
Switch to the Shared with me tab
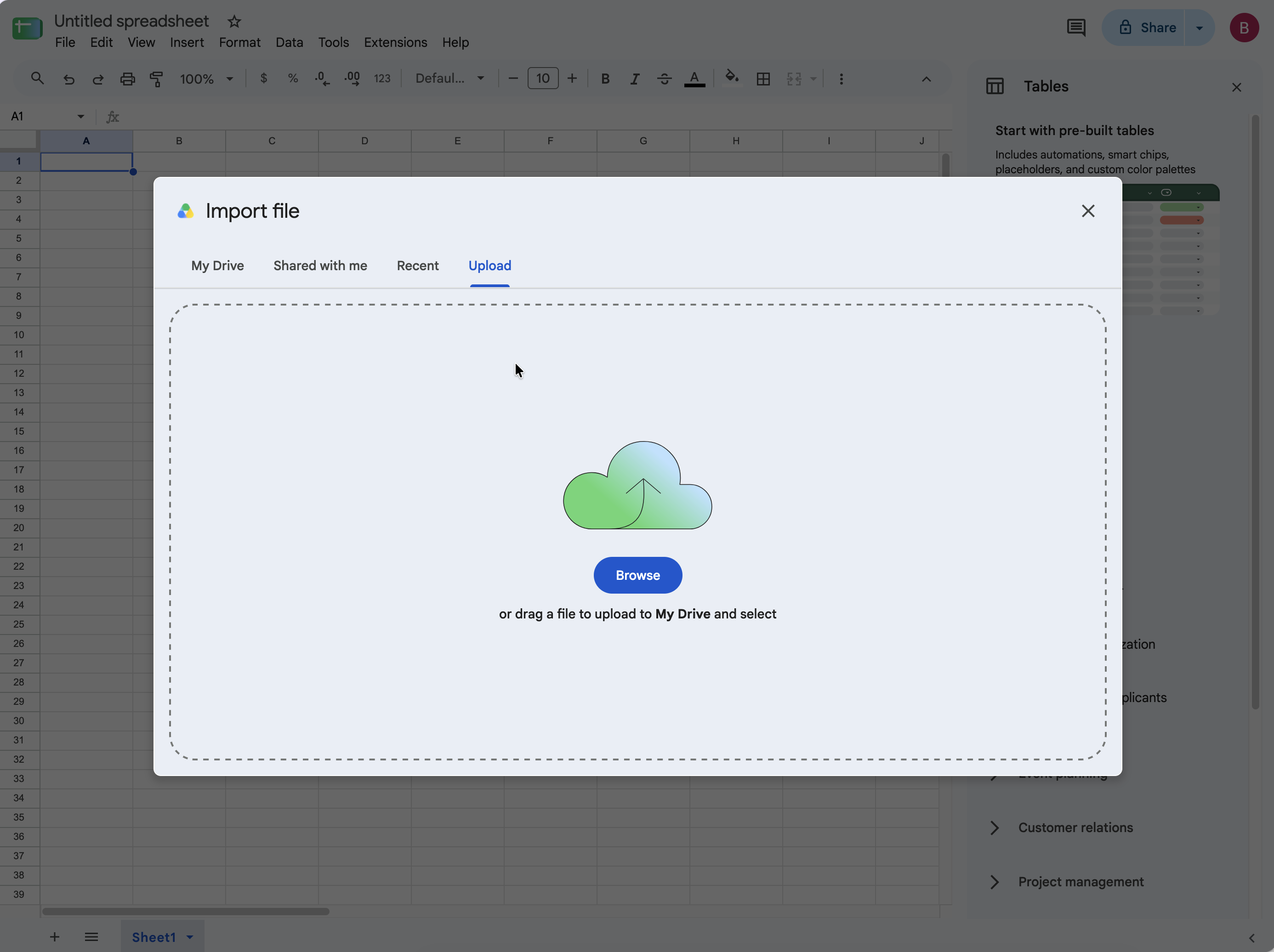(x=320, y=266)
